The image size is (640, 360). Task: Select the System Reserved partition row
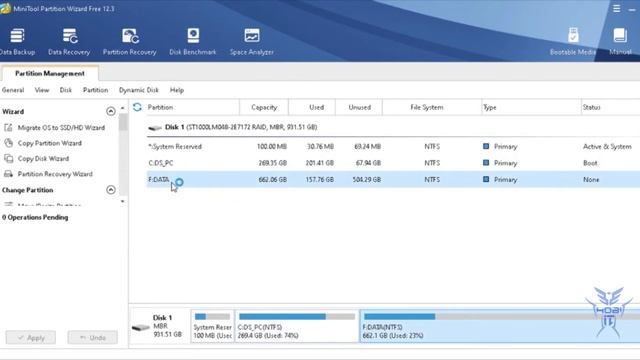393,146
